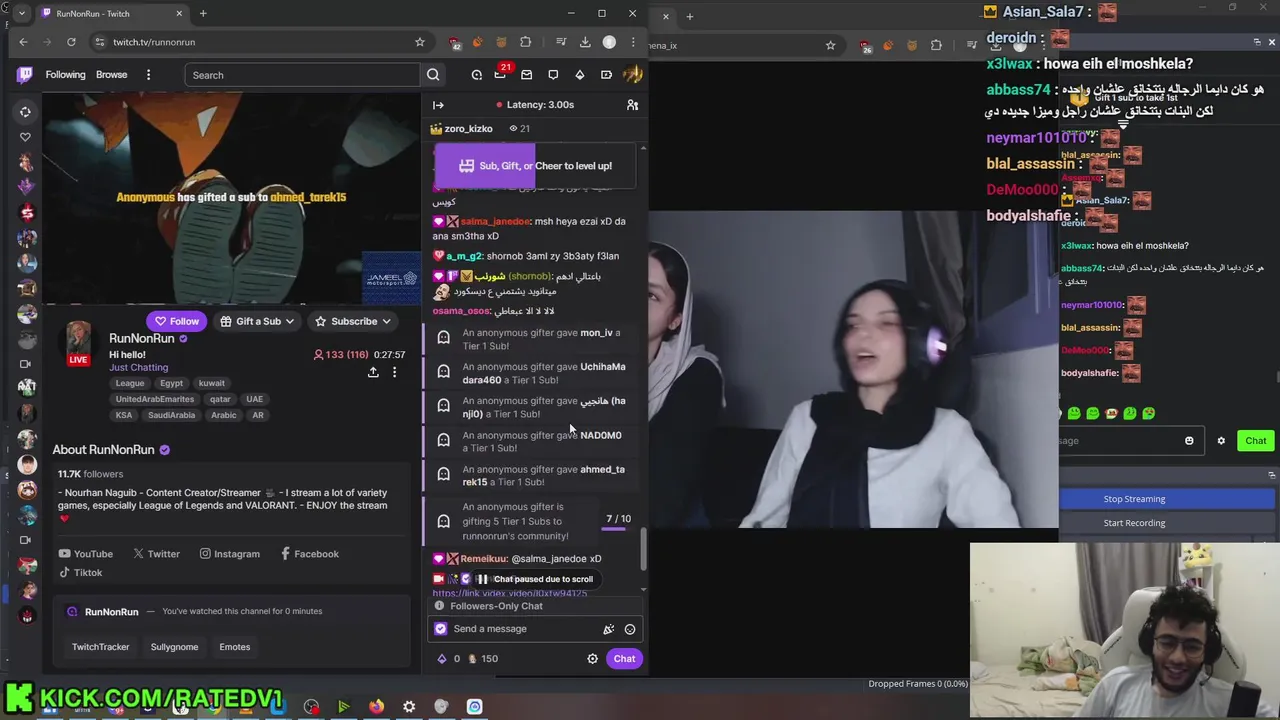The image size is (1280, 720).
Task: Send message with the purple Chat button
Action: [x=624, y=659]
